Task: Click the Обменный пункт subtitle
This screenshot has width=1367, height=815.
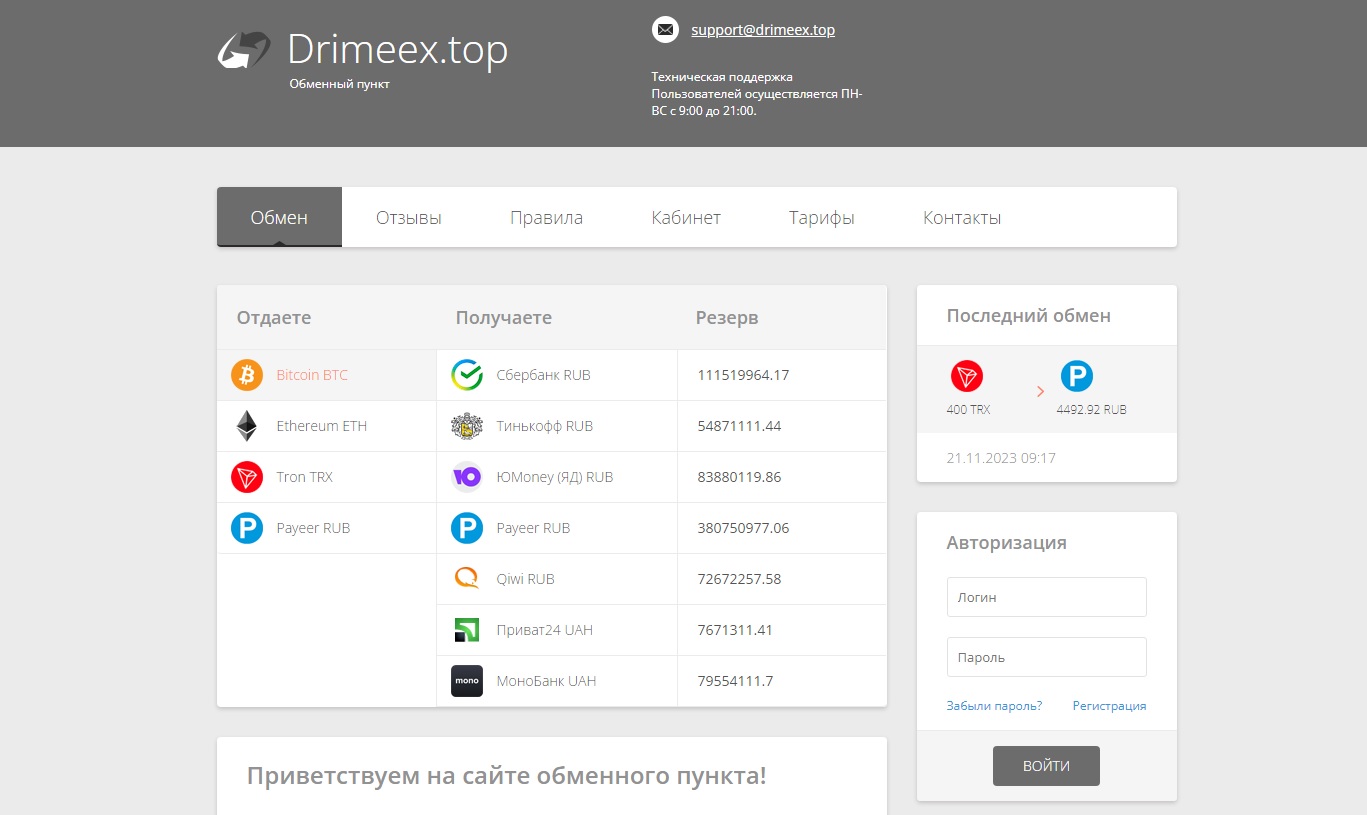Action: coord(339,84)
